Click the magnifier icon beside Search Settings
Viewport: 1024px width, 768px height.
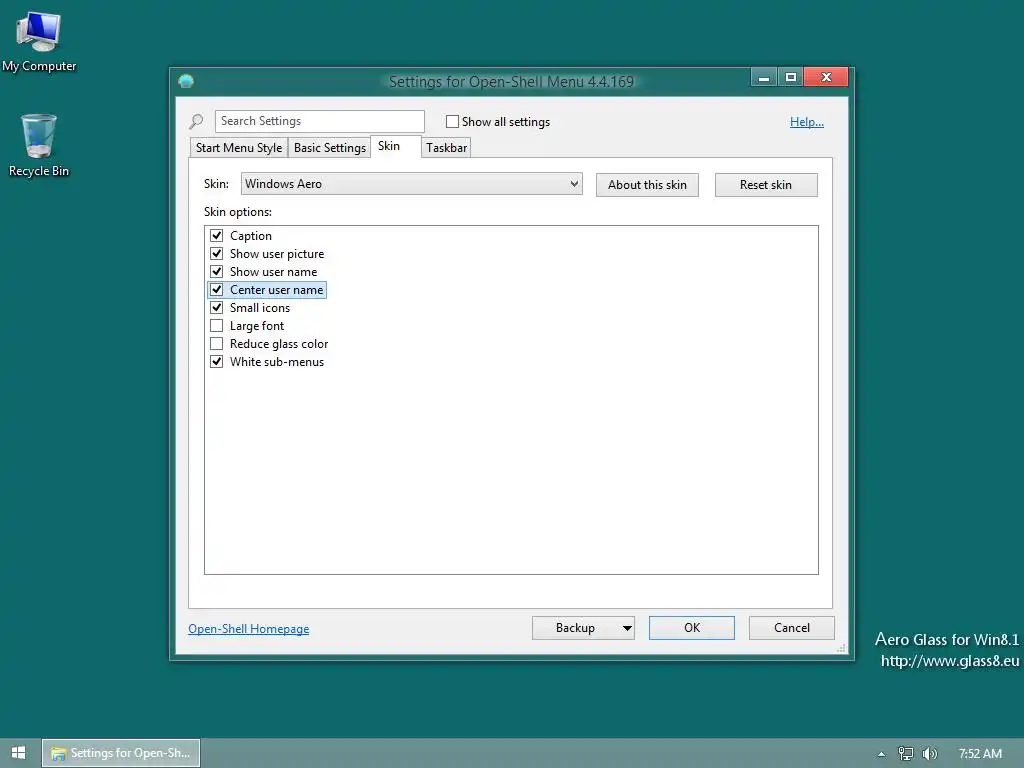click(x=196, y=121)
